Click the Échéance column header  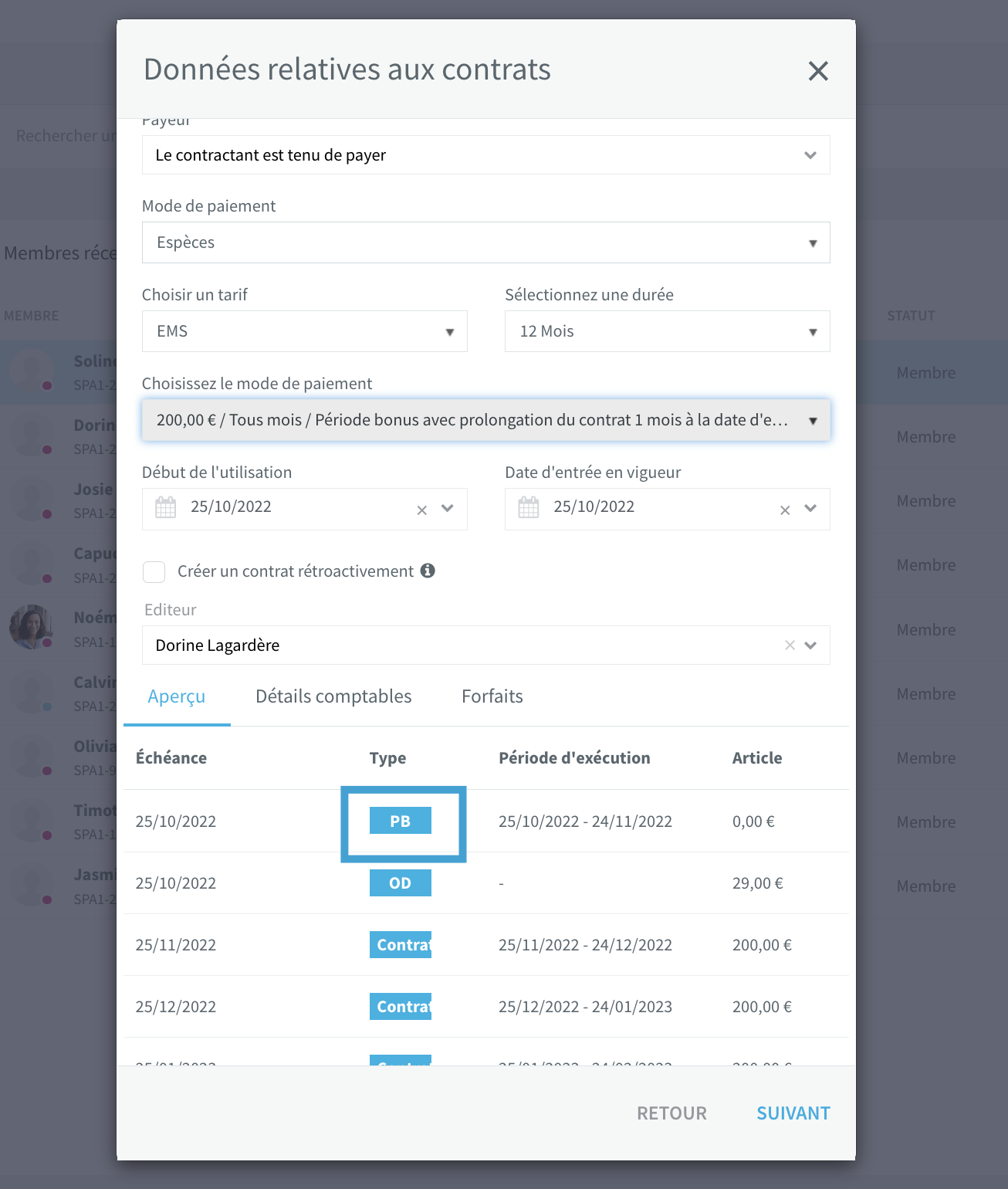(x=171, y=758)
